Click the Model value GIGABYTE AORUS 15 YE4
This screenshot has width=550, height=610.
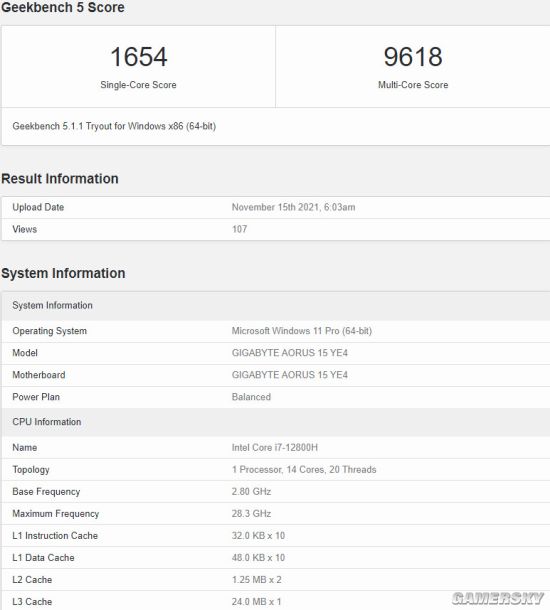click(289, 353)
